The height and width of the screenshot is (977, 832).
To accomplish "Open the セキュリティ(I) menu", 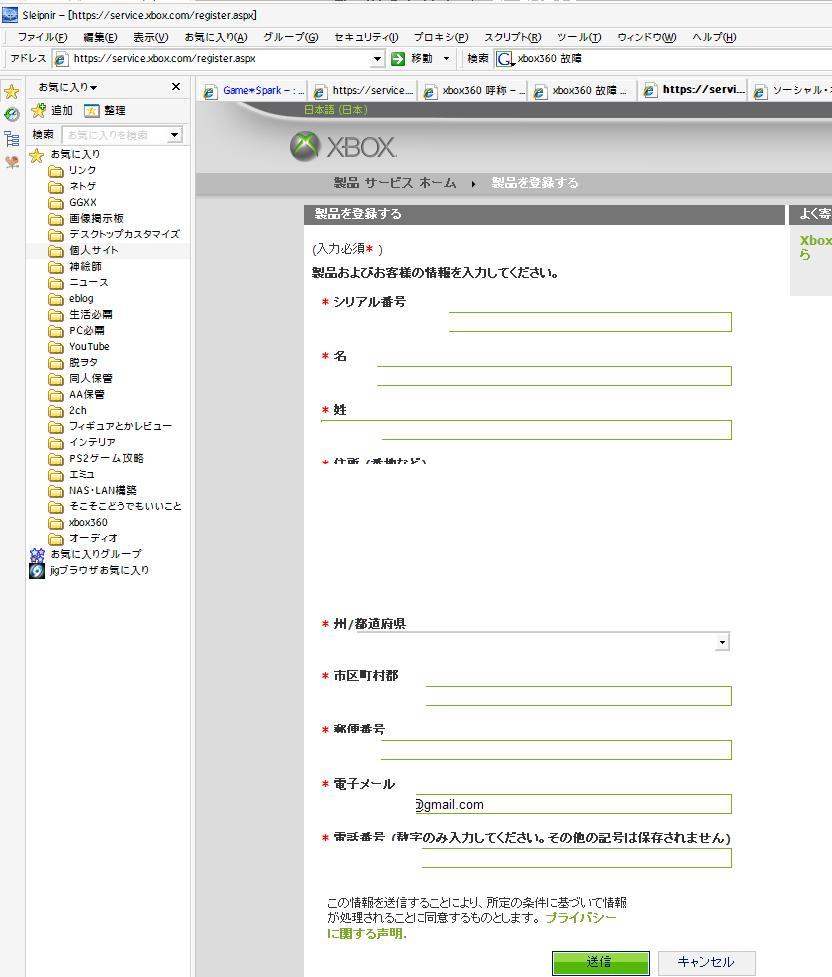I will click(x=366, y=37).
